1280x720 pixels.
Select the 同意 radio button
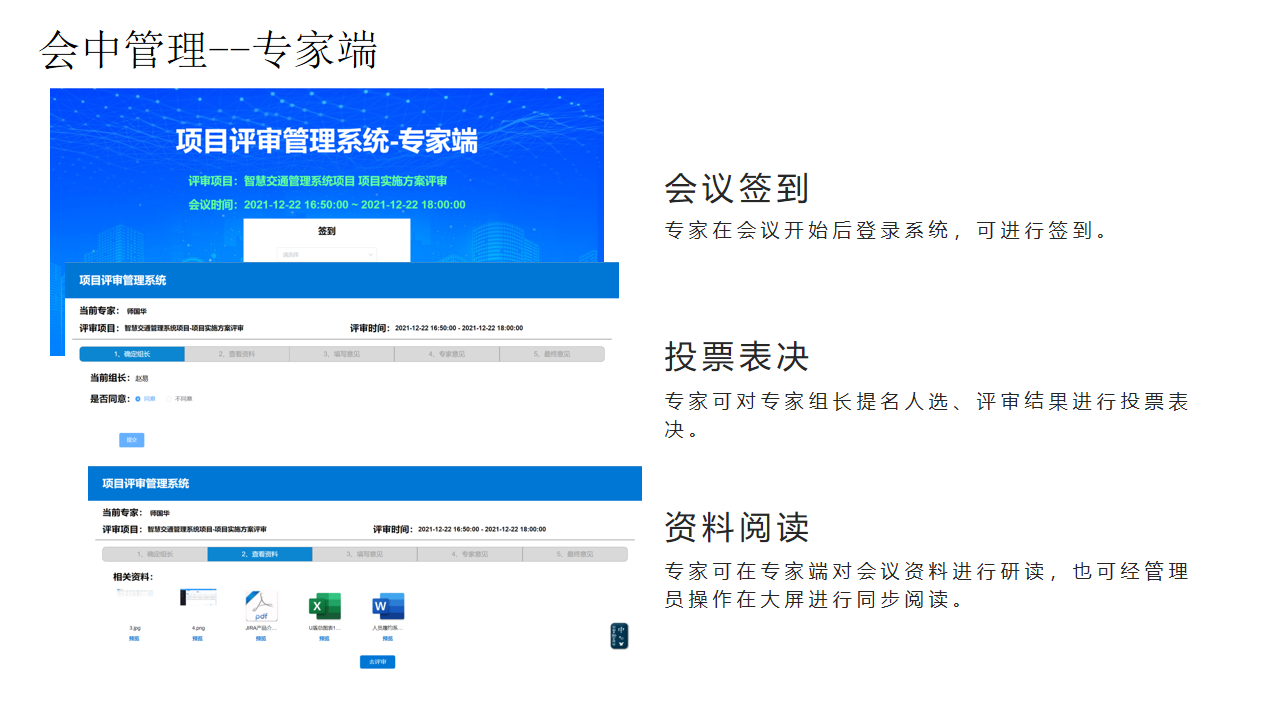138,399
